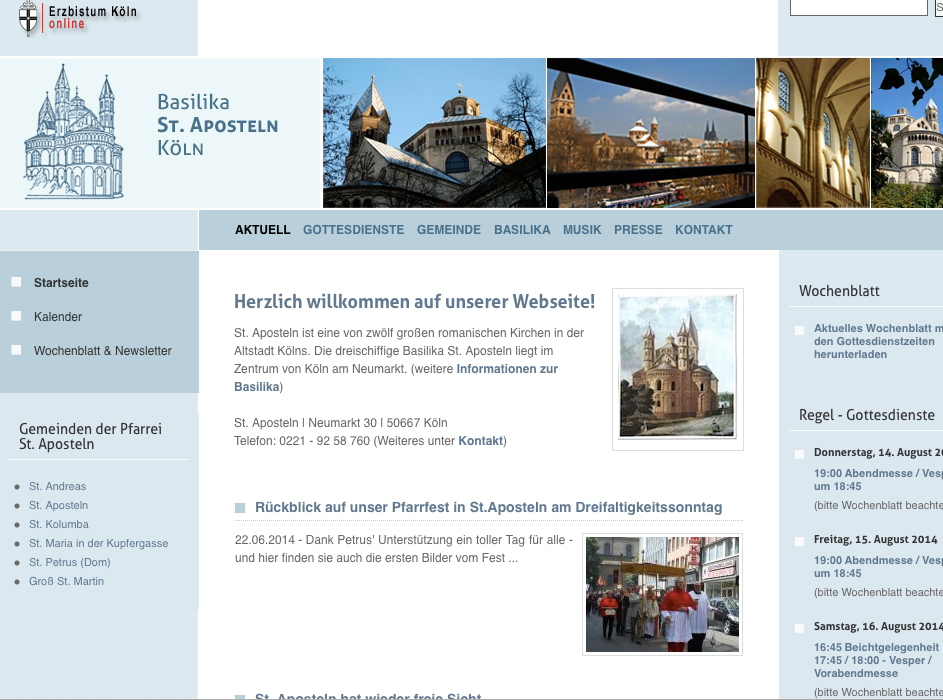Click the search input field at top

point(858,7)
